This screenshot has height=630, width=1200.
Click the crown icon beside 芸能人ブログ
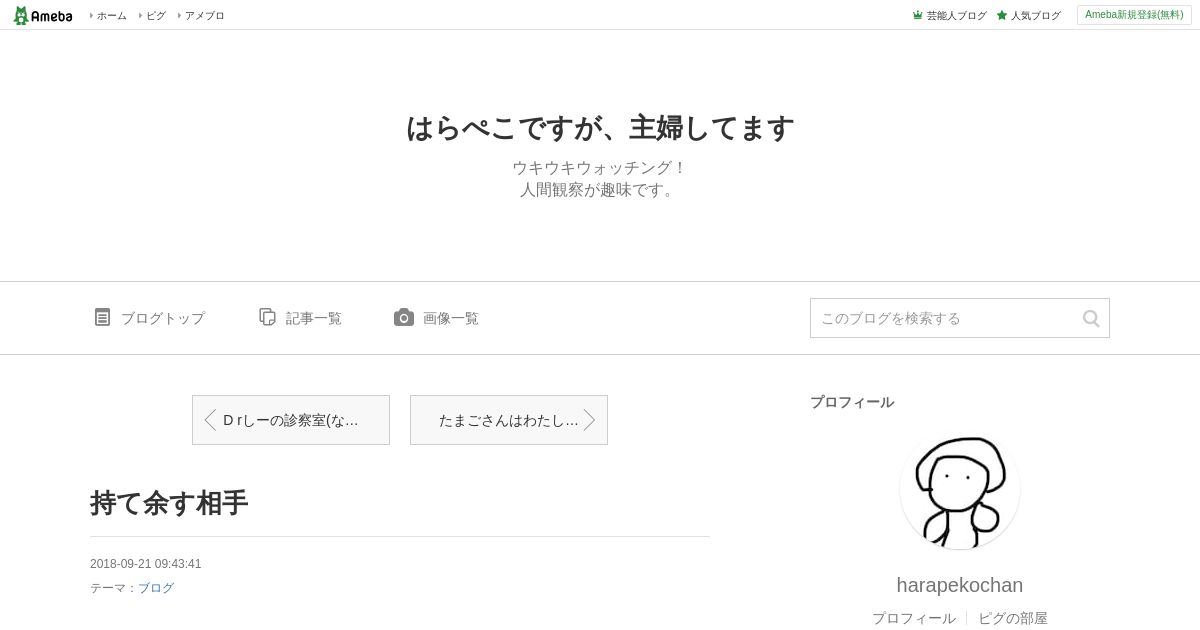[917, 15]
